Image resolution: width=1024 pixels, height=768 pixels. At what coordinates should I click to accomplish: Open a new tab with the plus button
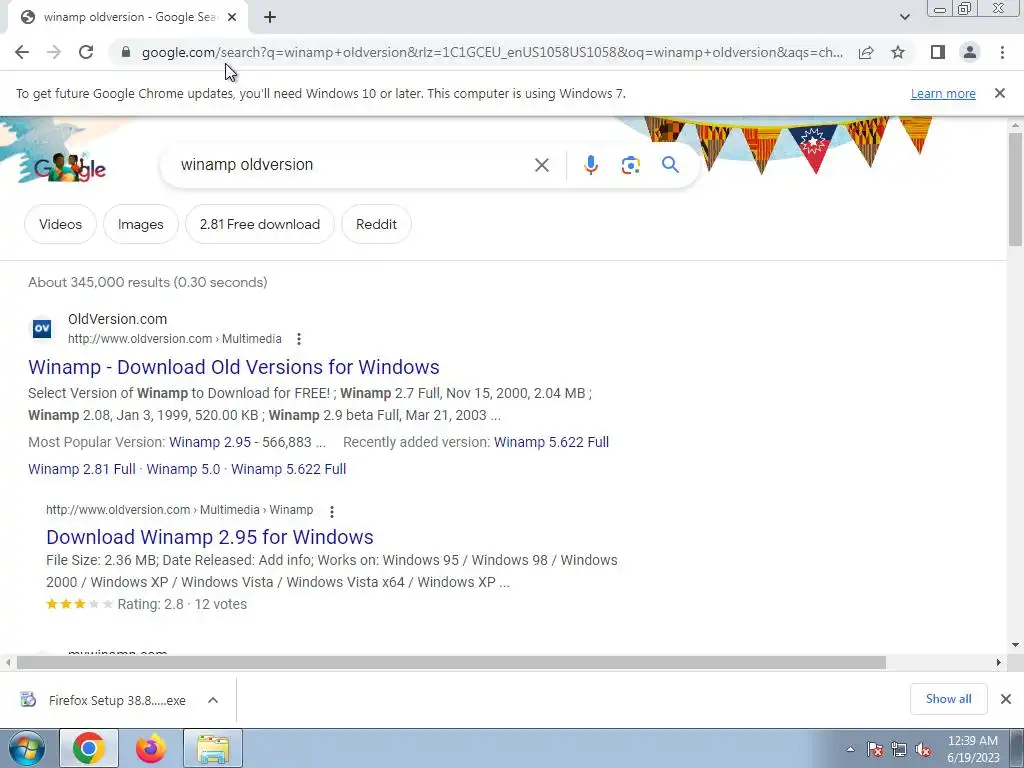(x=270, y=17)
